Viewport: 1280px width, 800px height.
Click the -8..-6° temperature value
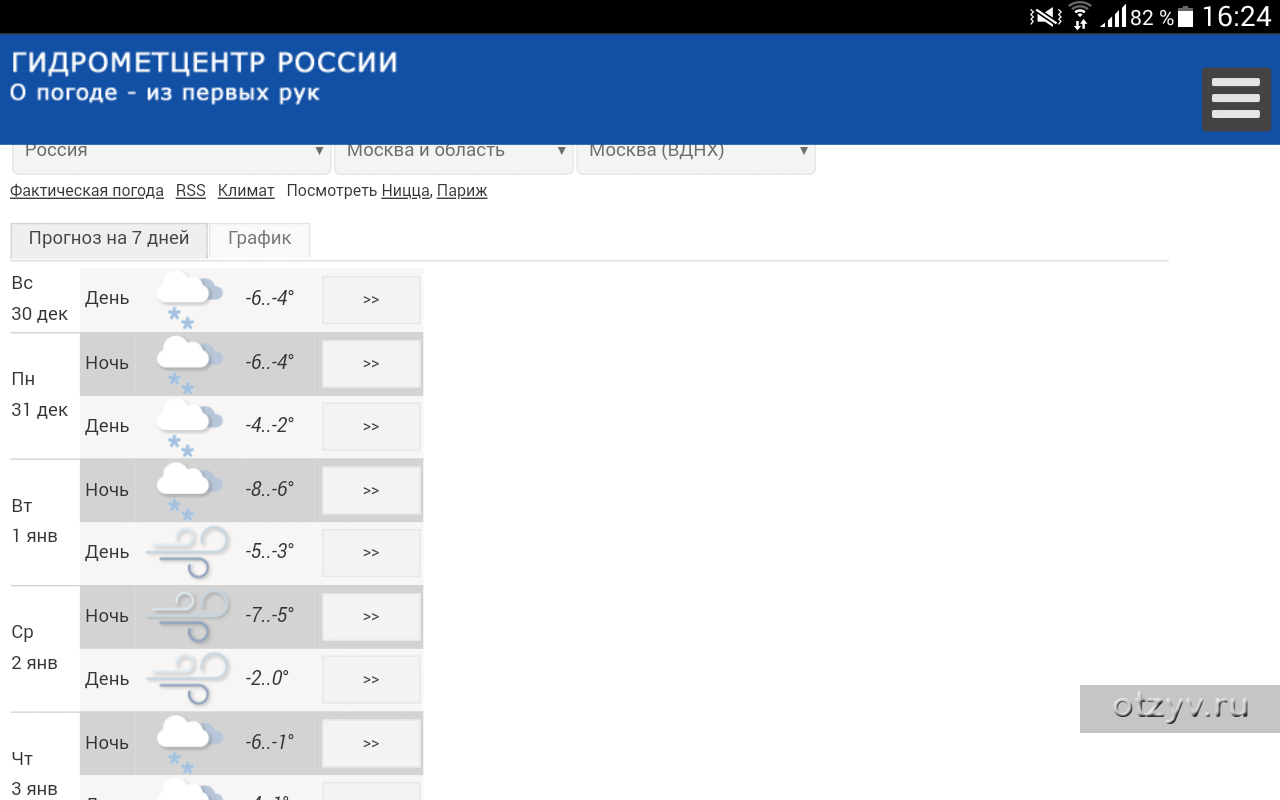click(x=270, y=490)
